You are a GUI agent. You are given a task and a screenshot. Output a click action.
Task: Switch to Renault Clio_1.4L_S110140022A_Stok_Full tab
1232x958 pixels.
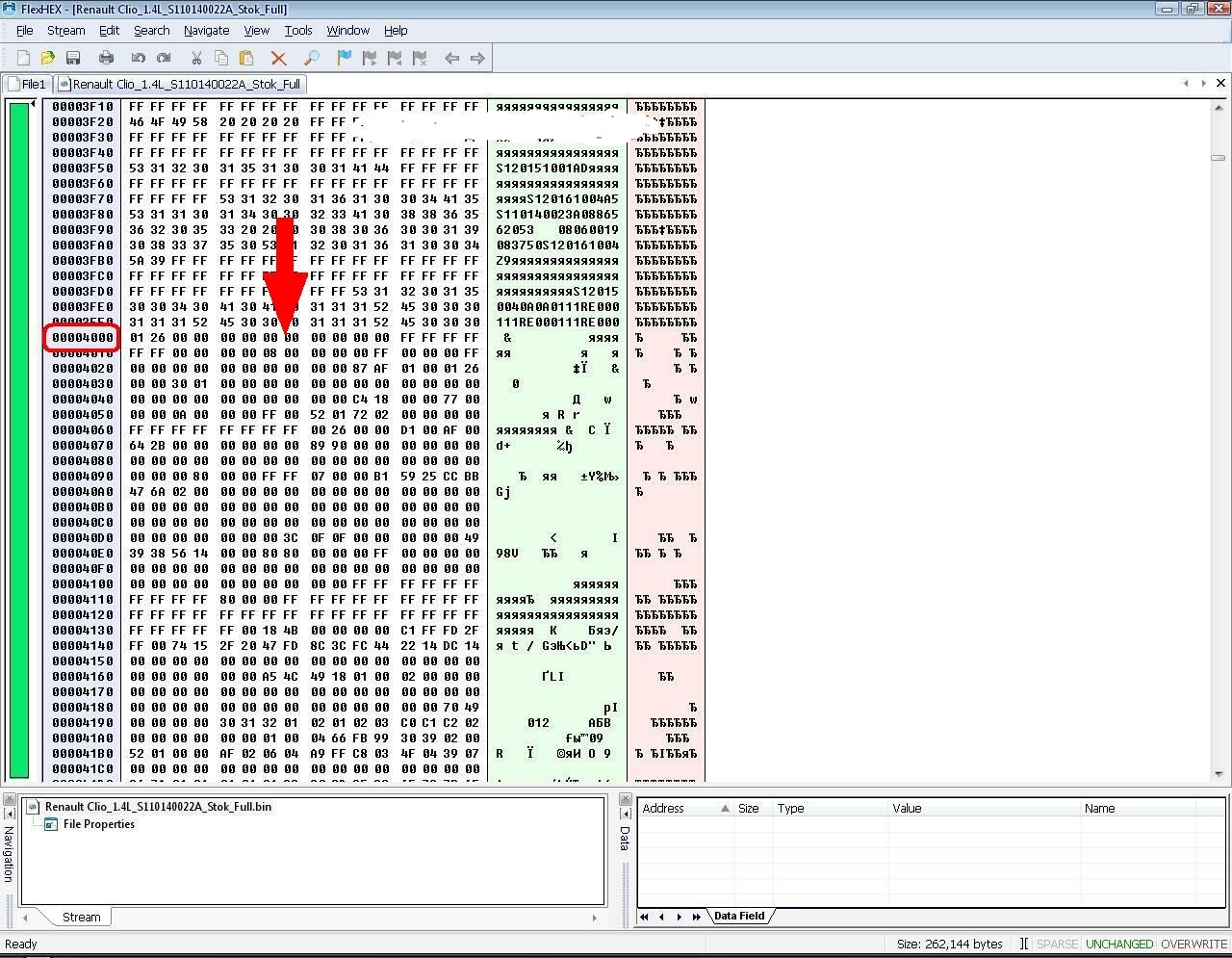point(180,84)
